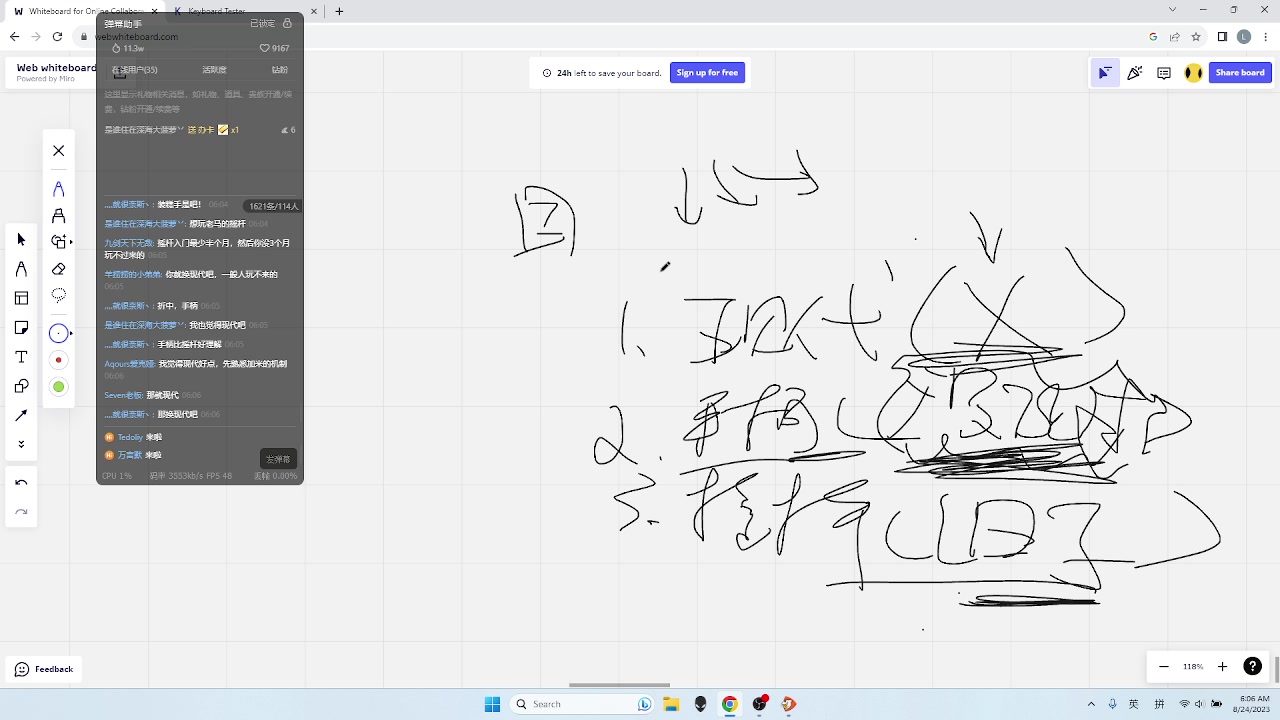Select the Pen tool in main toolbar
Image resolution: width=1280 pixels, height=720 pixels.
[21, 269]
